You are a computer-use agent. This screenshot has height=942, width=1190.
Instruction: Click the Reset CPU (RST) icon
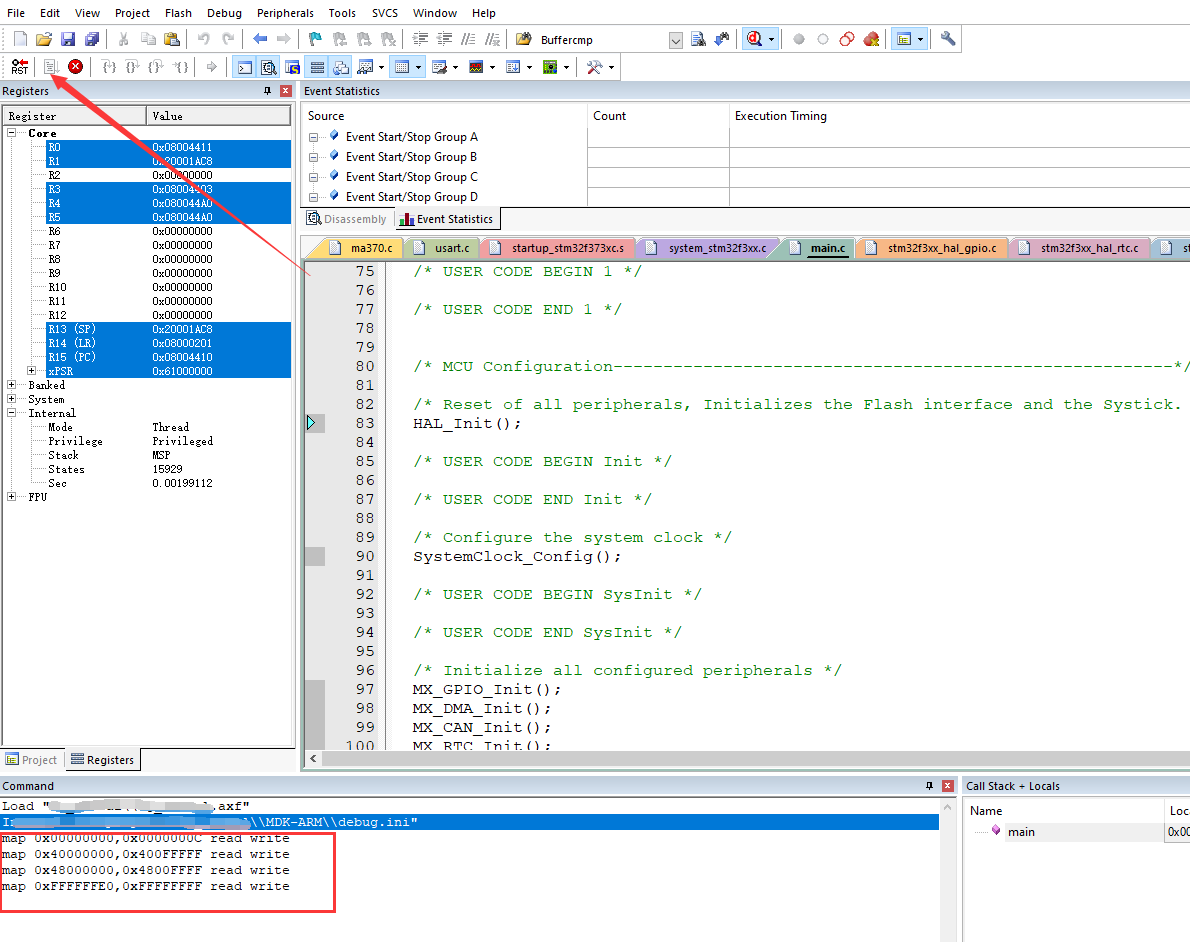tap(18, 67)
